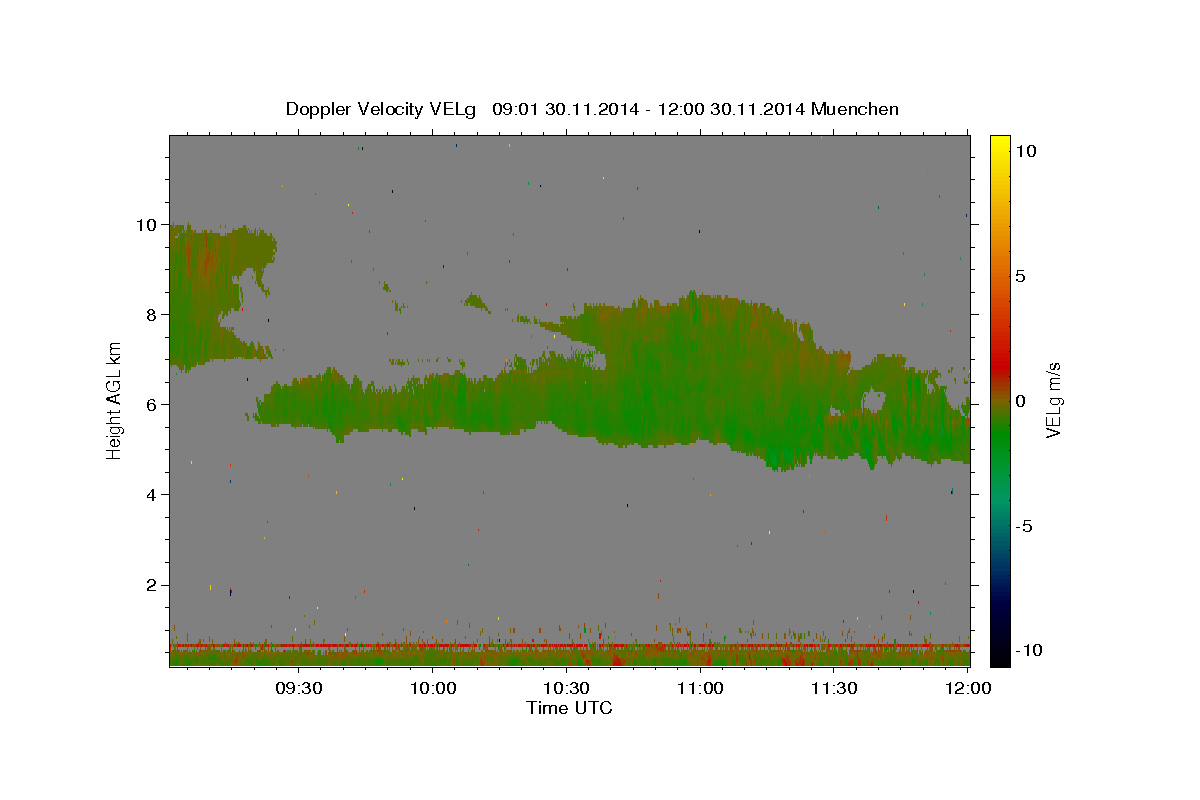Click the colorbar tick value 10
This screenshot has height=800, width=1200.
pyautogui.click(x=1026, y=151)
